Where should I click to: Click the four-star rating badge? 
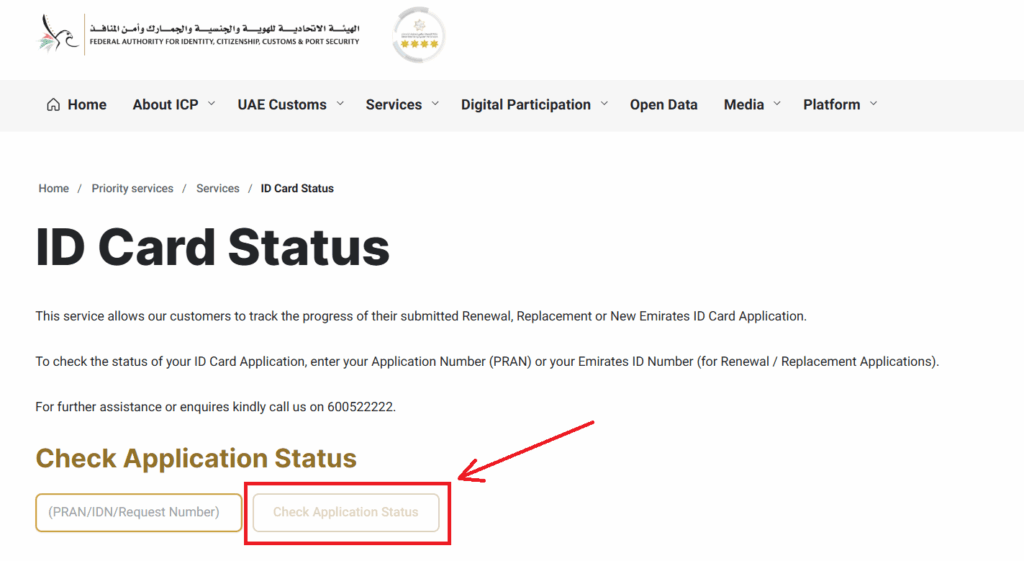click(x=419, y=35)
